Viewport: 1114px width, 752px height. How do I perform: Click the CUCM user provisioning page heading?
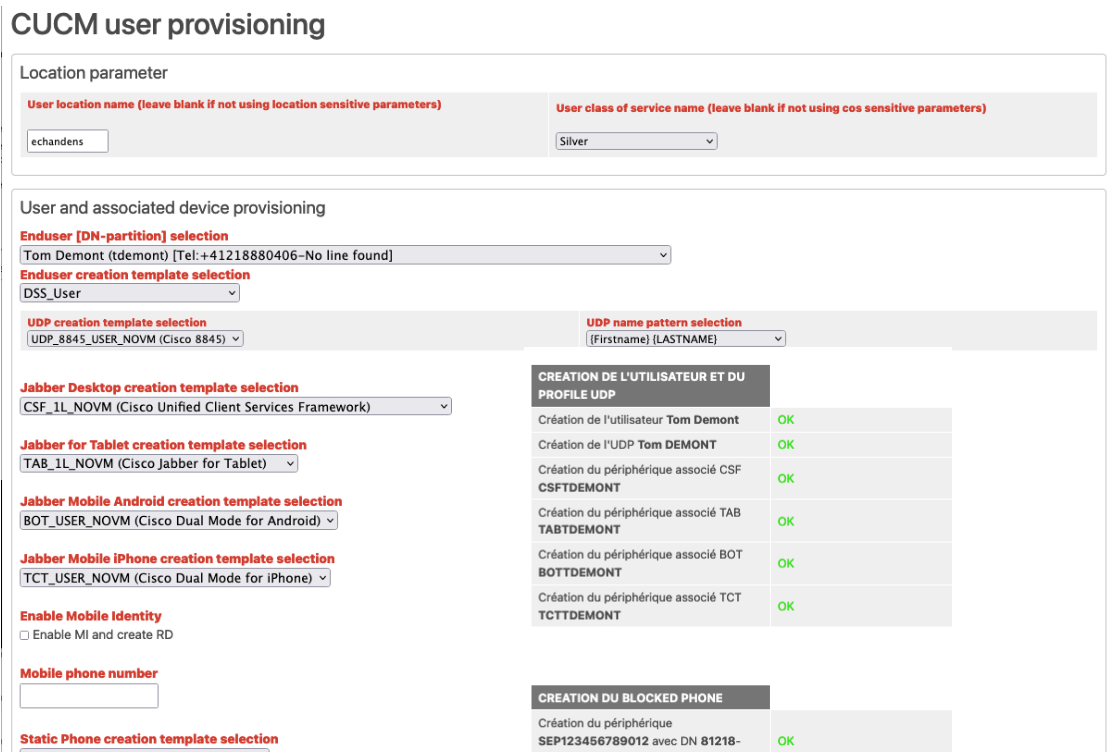point(168,25)
